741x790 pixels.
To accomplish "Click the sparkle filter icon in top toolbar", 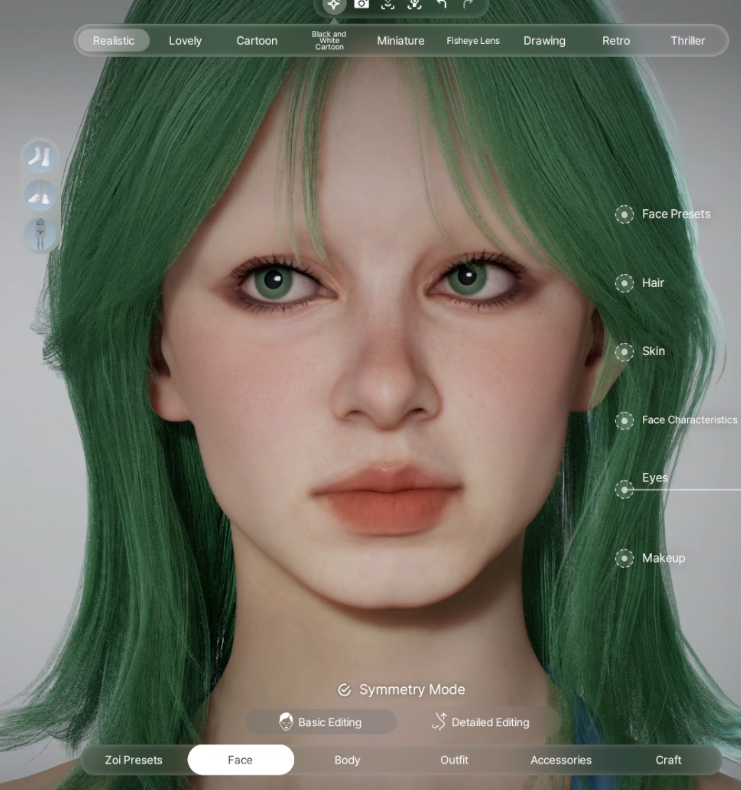I will click(x=334, y=5).
